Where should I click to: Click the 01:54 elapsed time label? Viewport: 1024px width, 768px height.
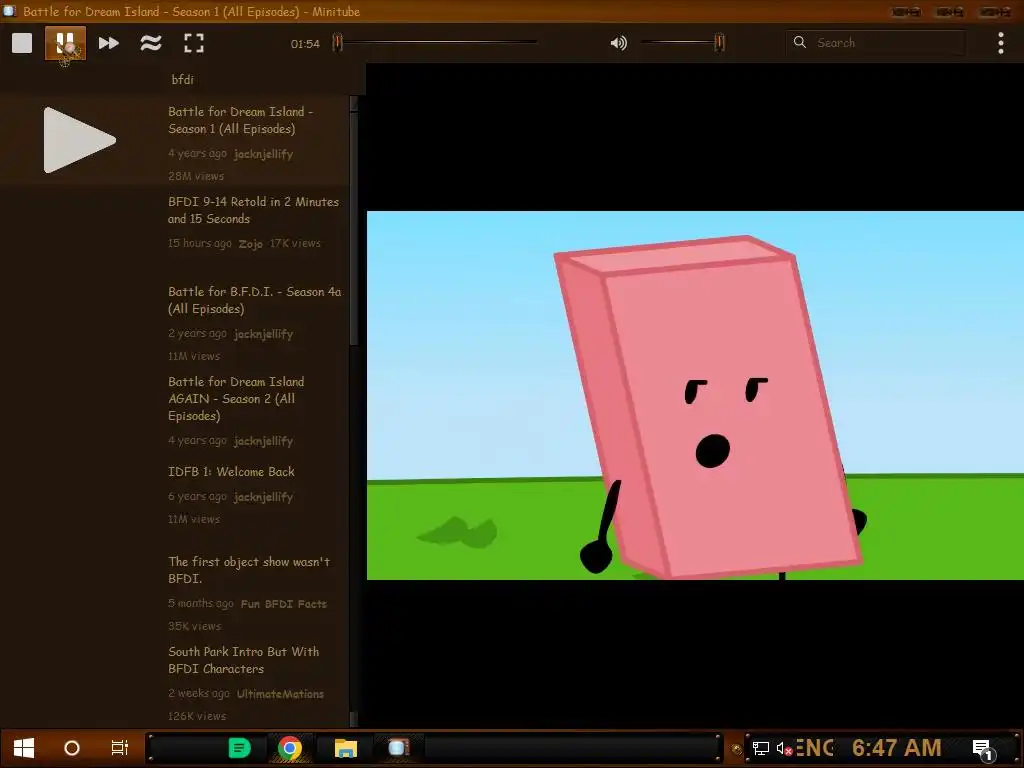(305, 44)
